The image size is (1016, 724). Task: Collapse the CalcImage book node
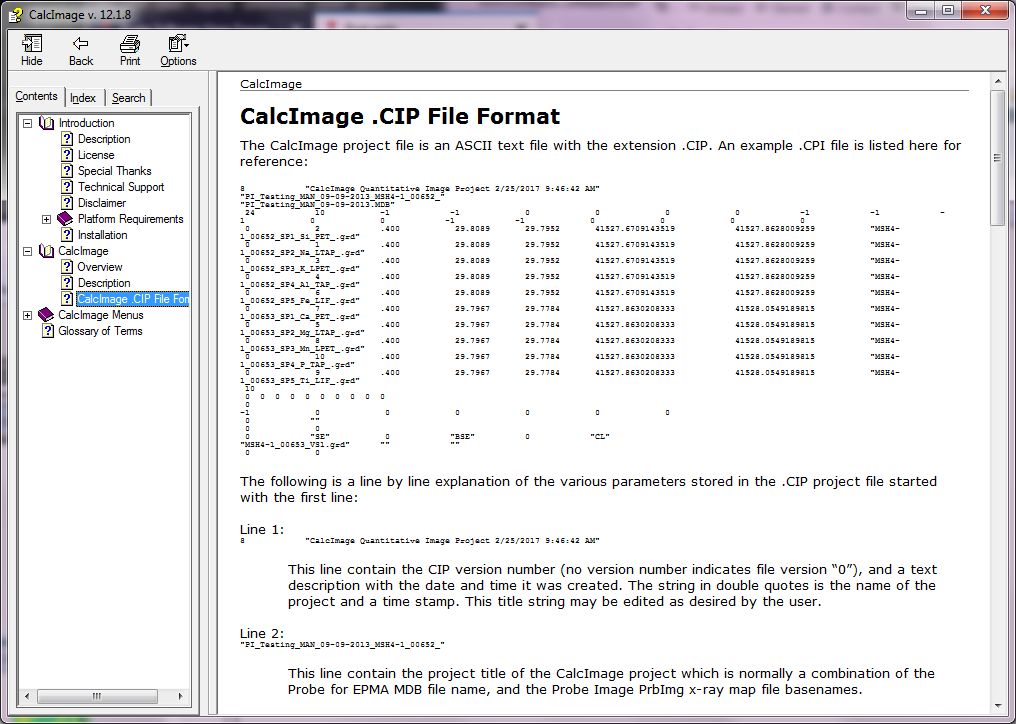point(27,251)
